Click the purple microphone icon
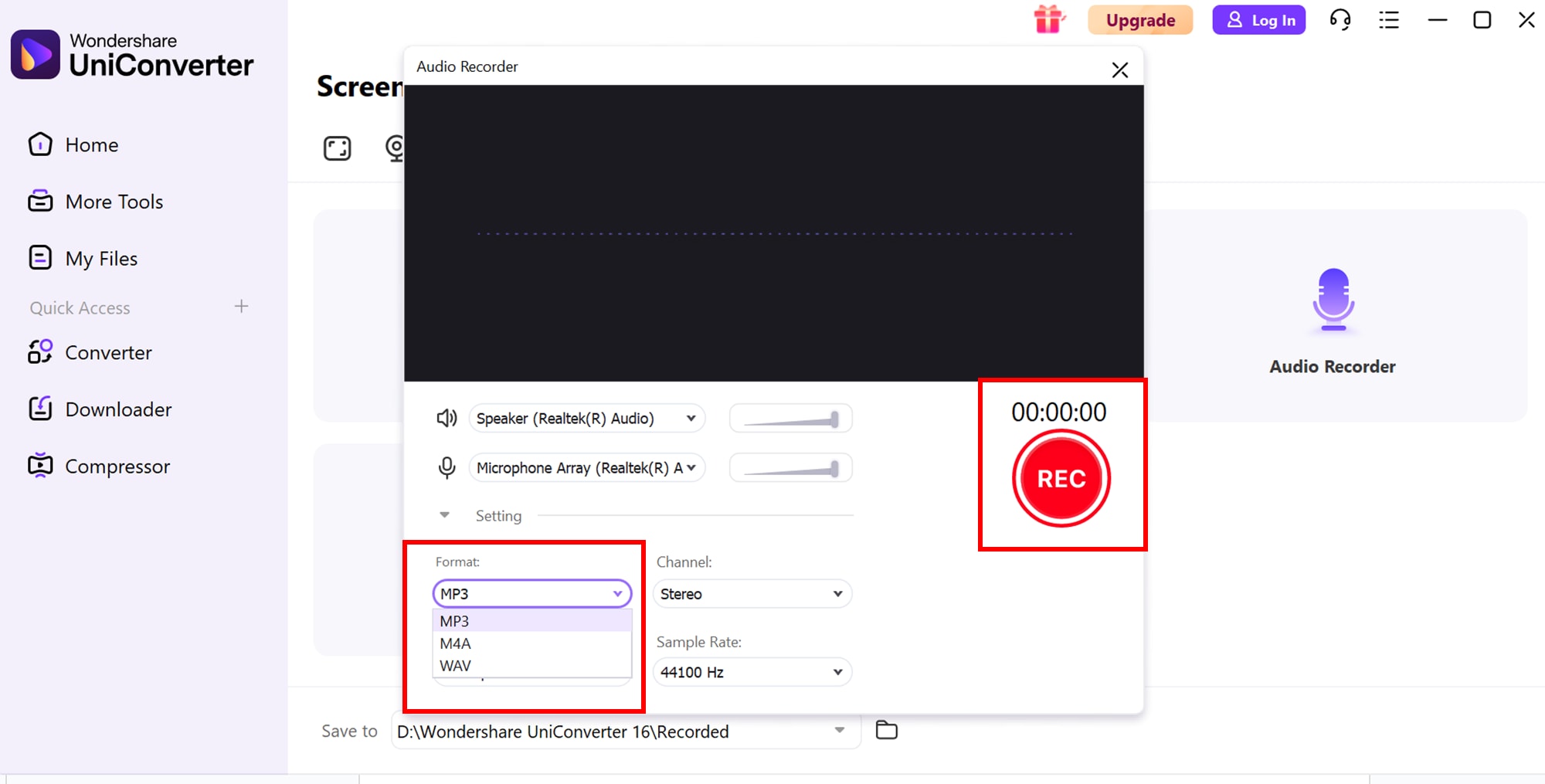Viewport: 1545px width, 784px height. tap(1333, 300)
